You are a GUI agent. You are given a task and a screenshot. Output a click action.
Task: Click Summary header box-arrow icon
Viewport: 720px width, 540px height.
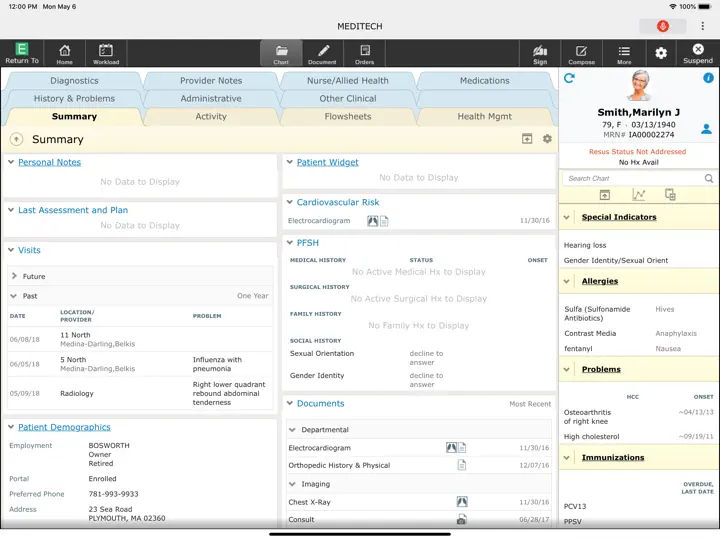point(527,139)
